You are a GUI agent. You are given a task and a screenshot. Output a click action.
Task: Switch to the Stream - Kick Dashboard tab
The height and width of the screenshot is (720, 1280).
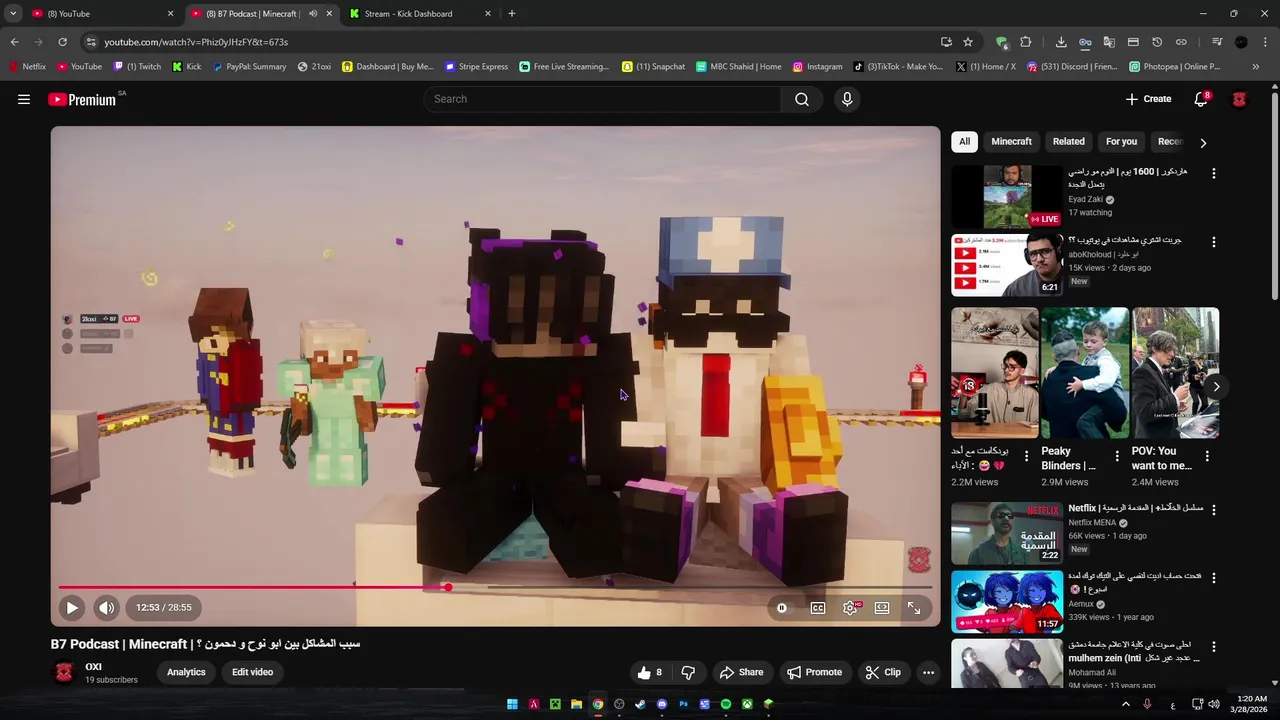pyautogui.click(x=420, y=14)
